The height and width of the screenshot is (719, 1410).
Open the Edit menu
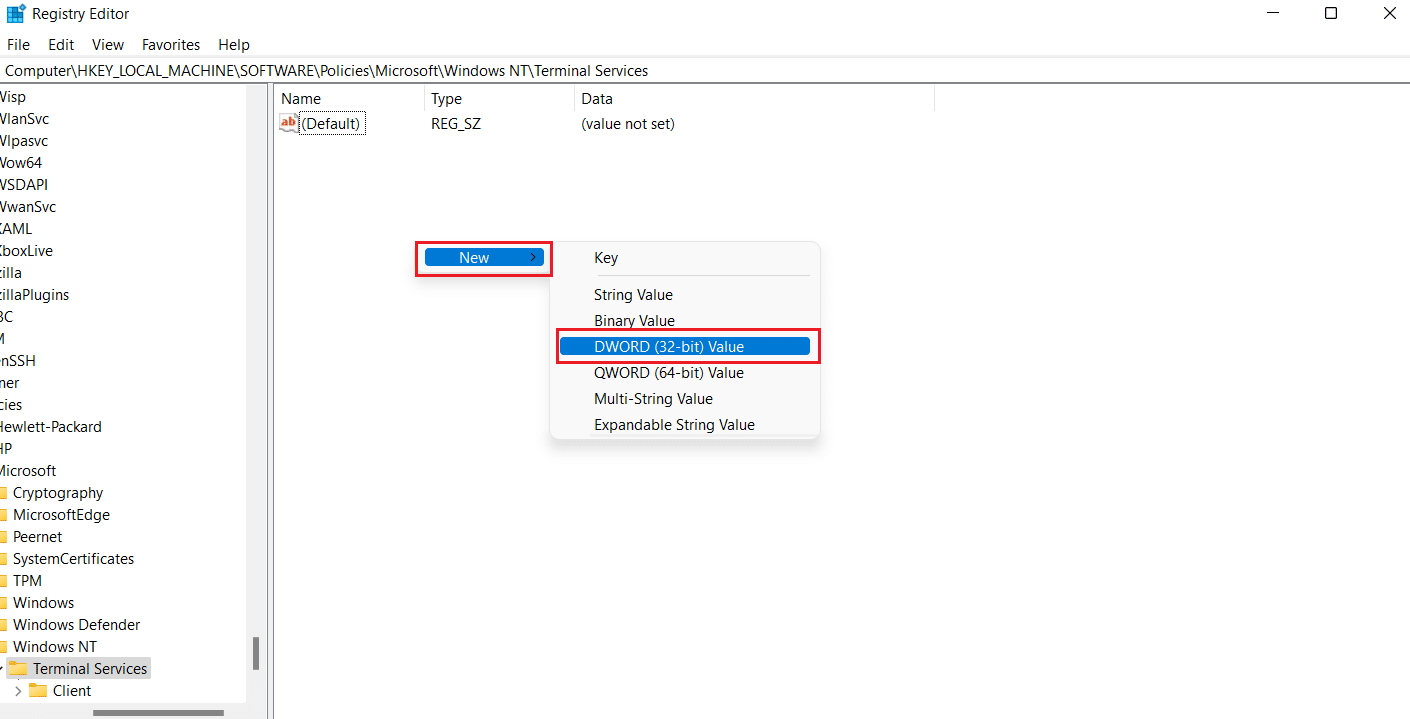[61, 45]
